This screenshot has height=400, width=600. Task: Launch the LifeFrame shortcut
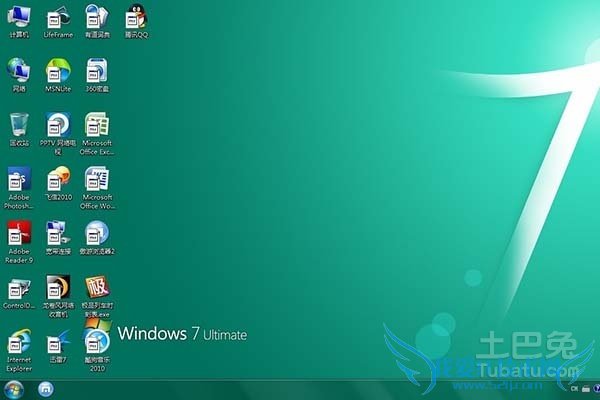[x=58, y=17]
